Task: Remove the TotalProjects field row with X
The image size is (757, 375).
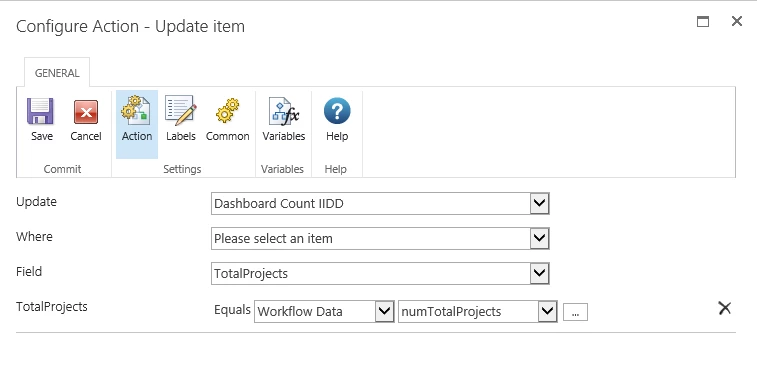Action: pos(725,308)
